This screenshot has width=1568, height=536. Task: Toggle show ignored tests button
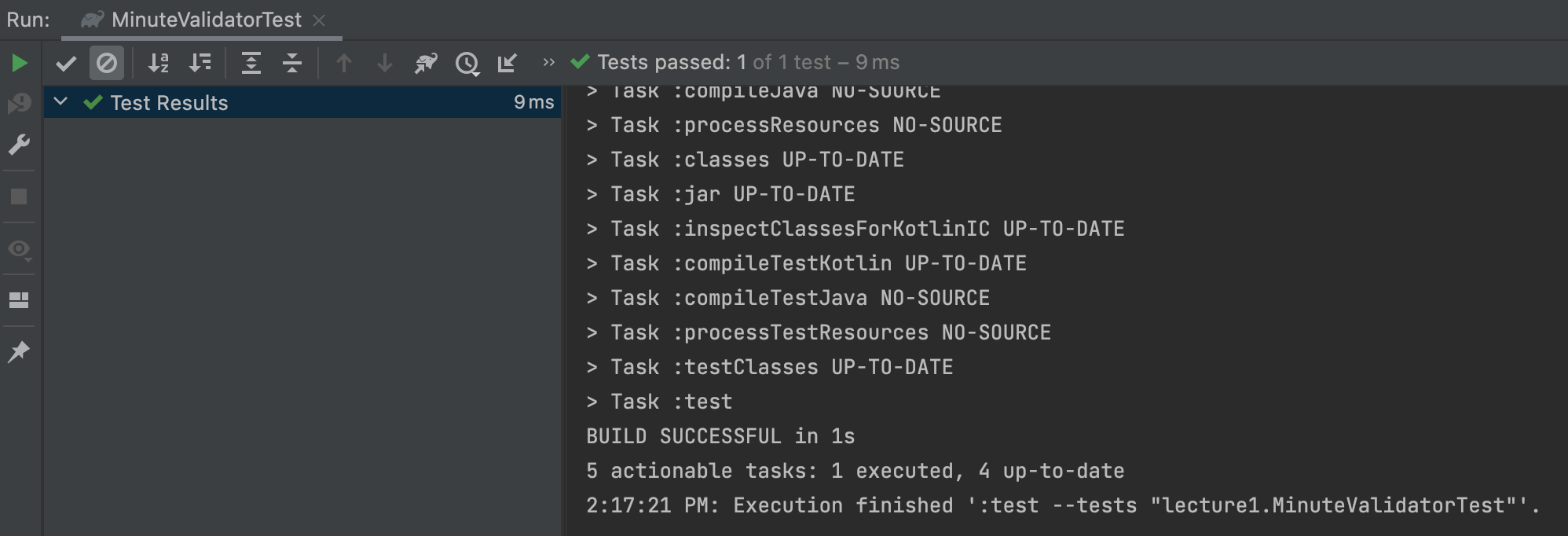click(x=107, y=63)
